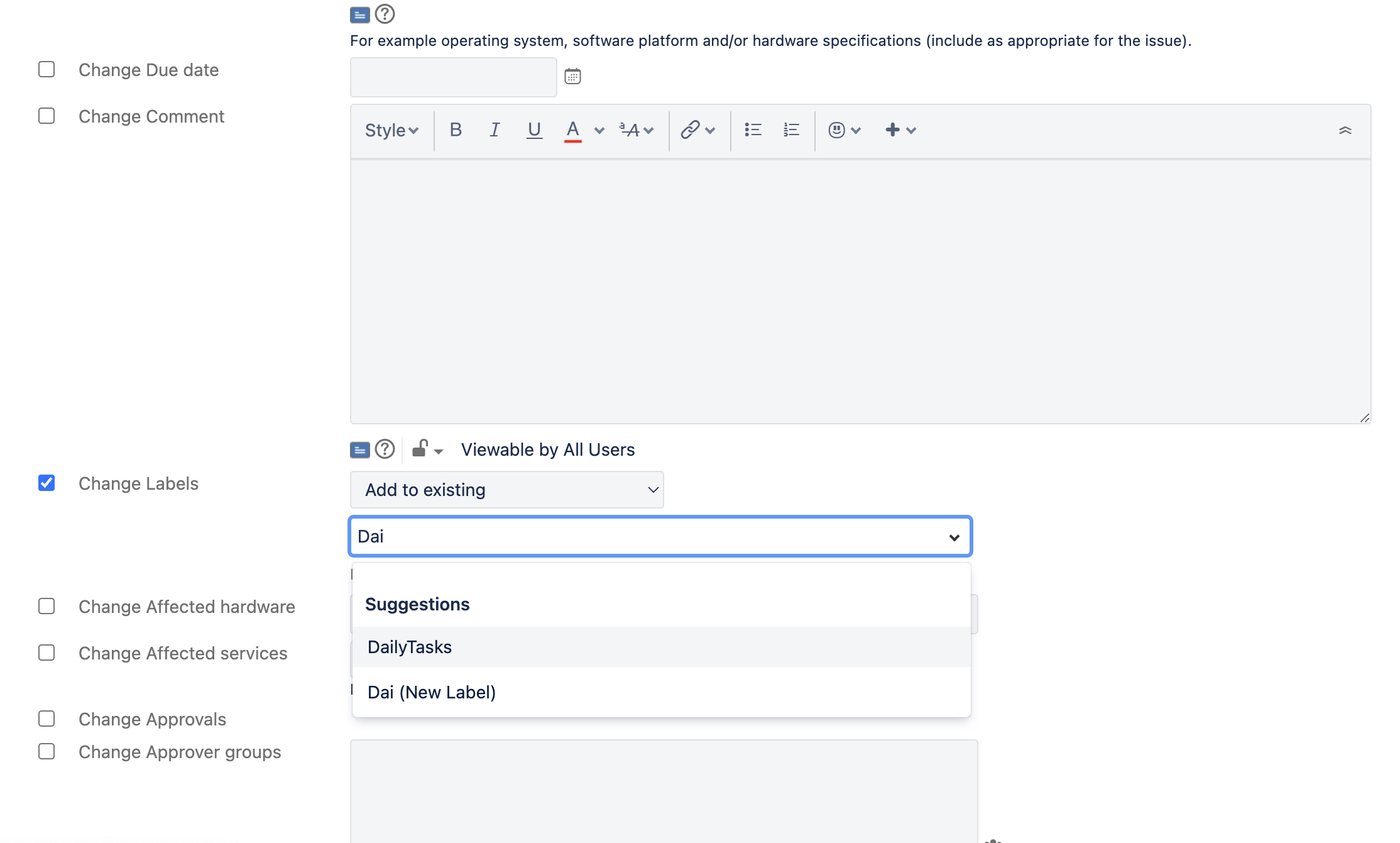Select DailyTasks suggestion from list
This screenshot has height=843, width=1400.
[410, 647]
